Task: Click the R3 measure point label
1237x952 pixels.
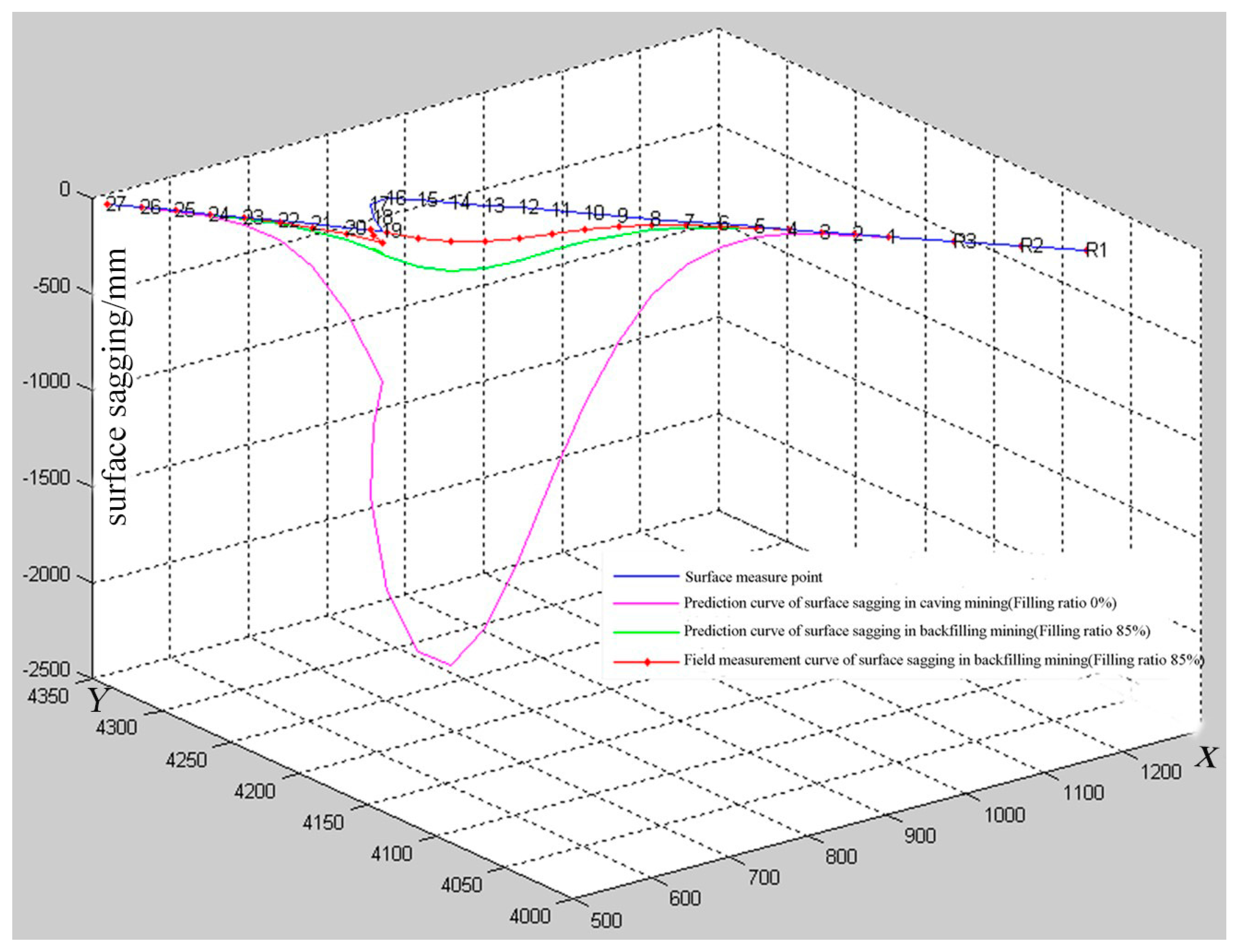Action: coord(965,241)
